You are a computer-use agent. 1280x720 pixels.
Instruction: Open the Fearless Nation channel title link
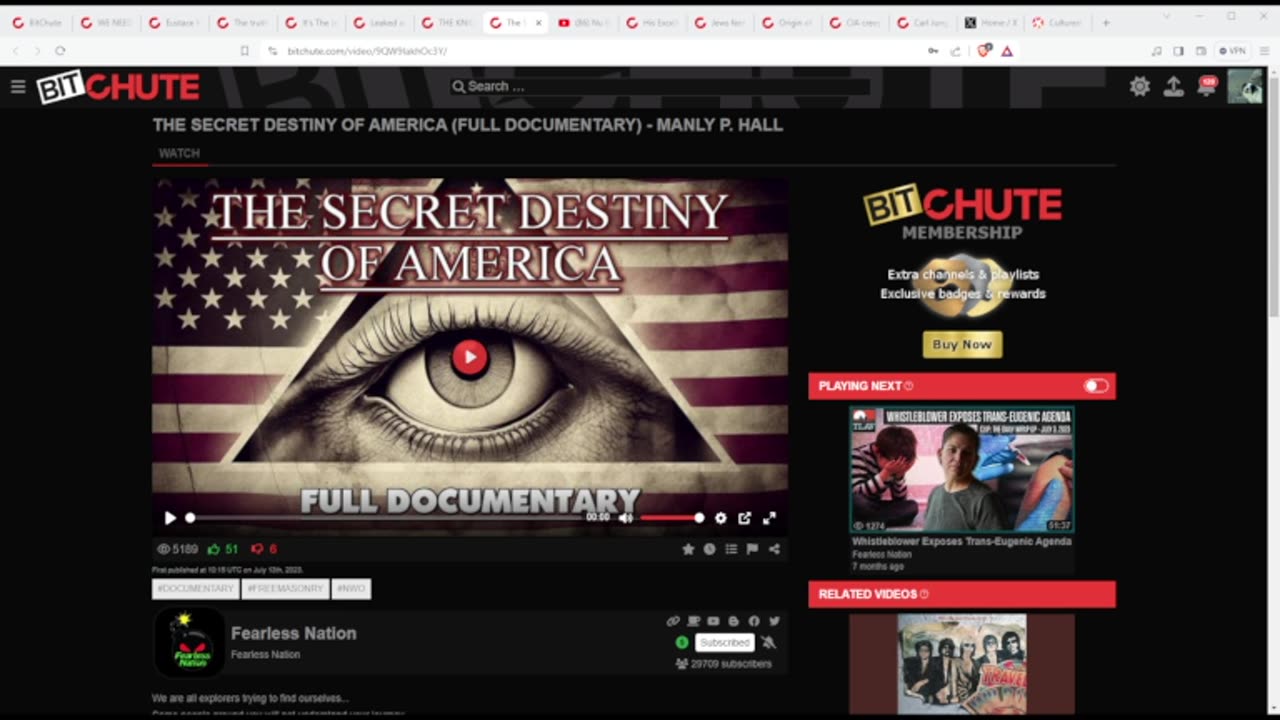point(294,633)
